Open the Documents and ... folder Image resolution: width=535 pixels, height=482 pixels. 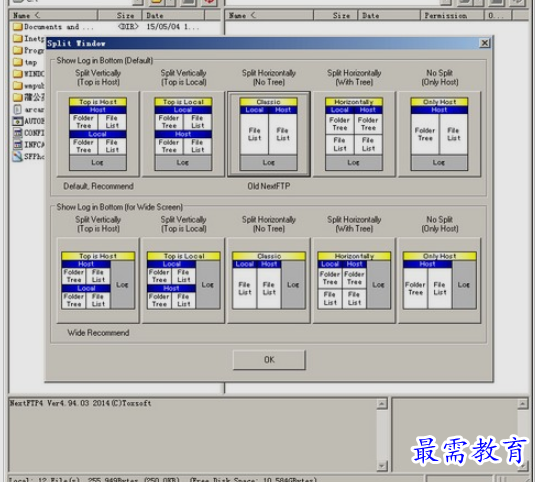click(54, 27)
